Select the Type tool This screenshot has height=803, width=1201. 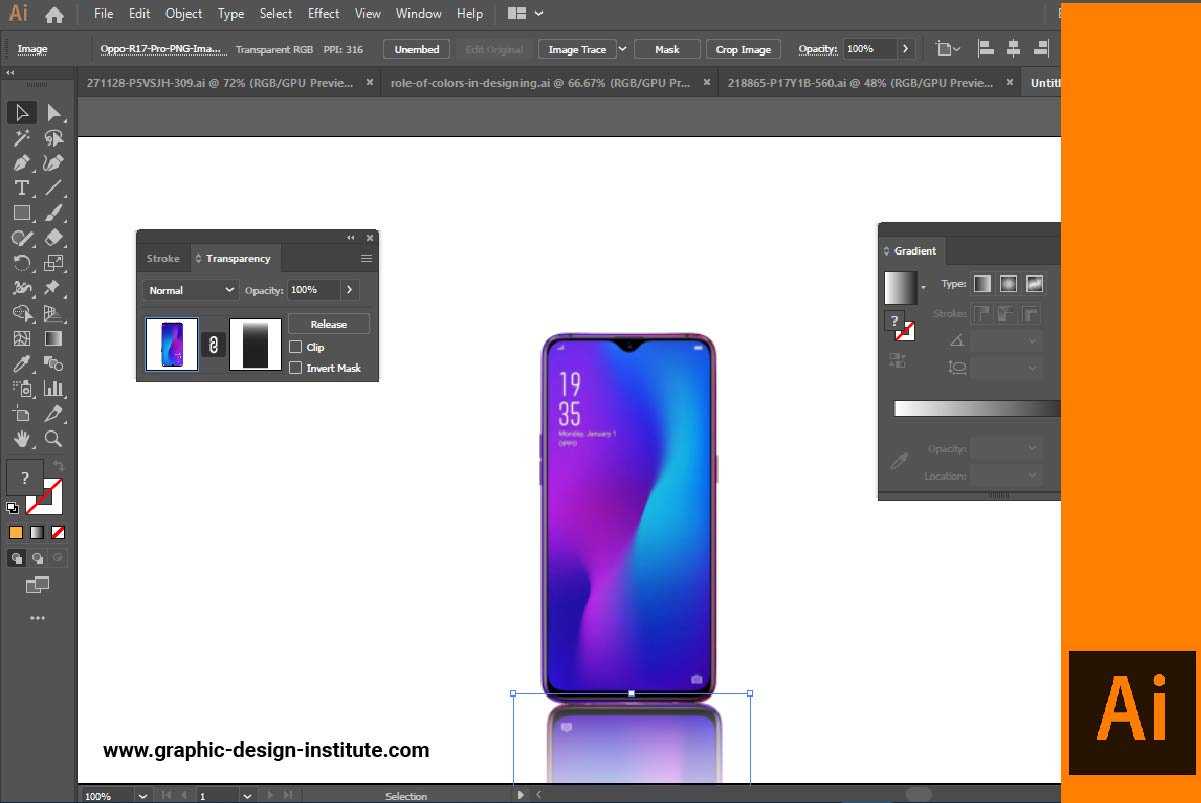point(22,188)
